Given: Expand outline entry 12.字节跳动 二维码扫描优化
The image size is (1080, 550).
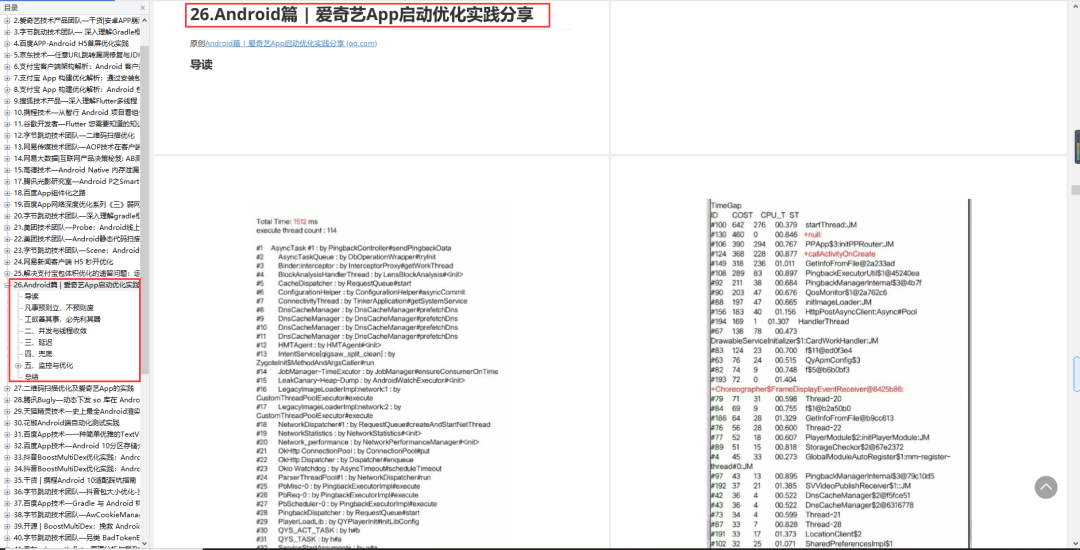Looking at the screenshot, I should point(7,136).
